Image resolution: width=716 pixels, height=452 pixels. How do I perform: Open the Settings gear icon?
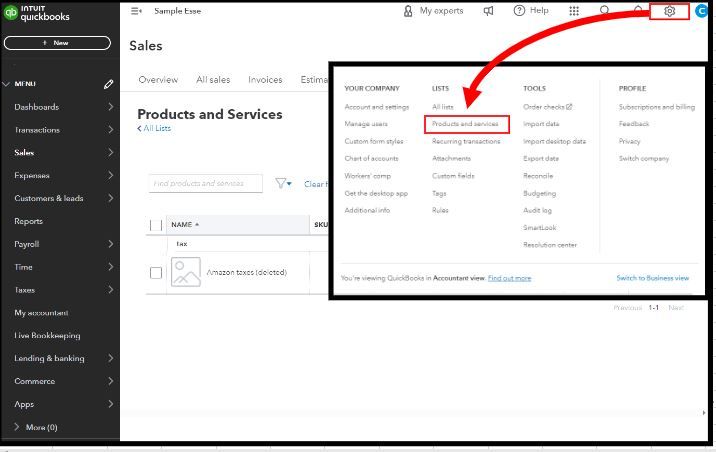(669, 11)
